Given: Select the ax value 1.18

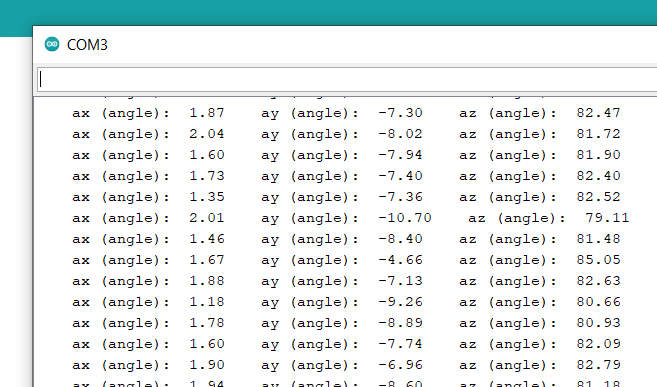Looking at the screenshot, I should tap(207, 302).
